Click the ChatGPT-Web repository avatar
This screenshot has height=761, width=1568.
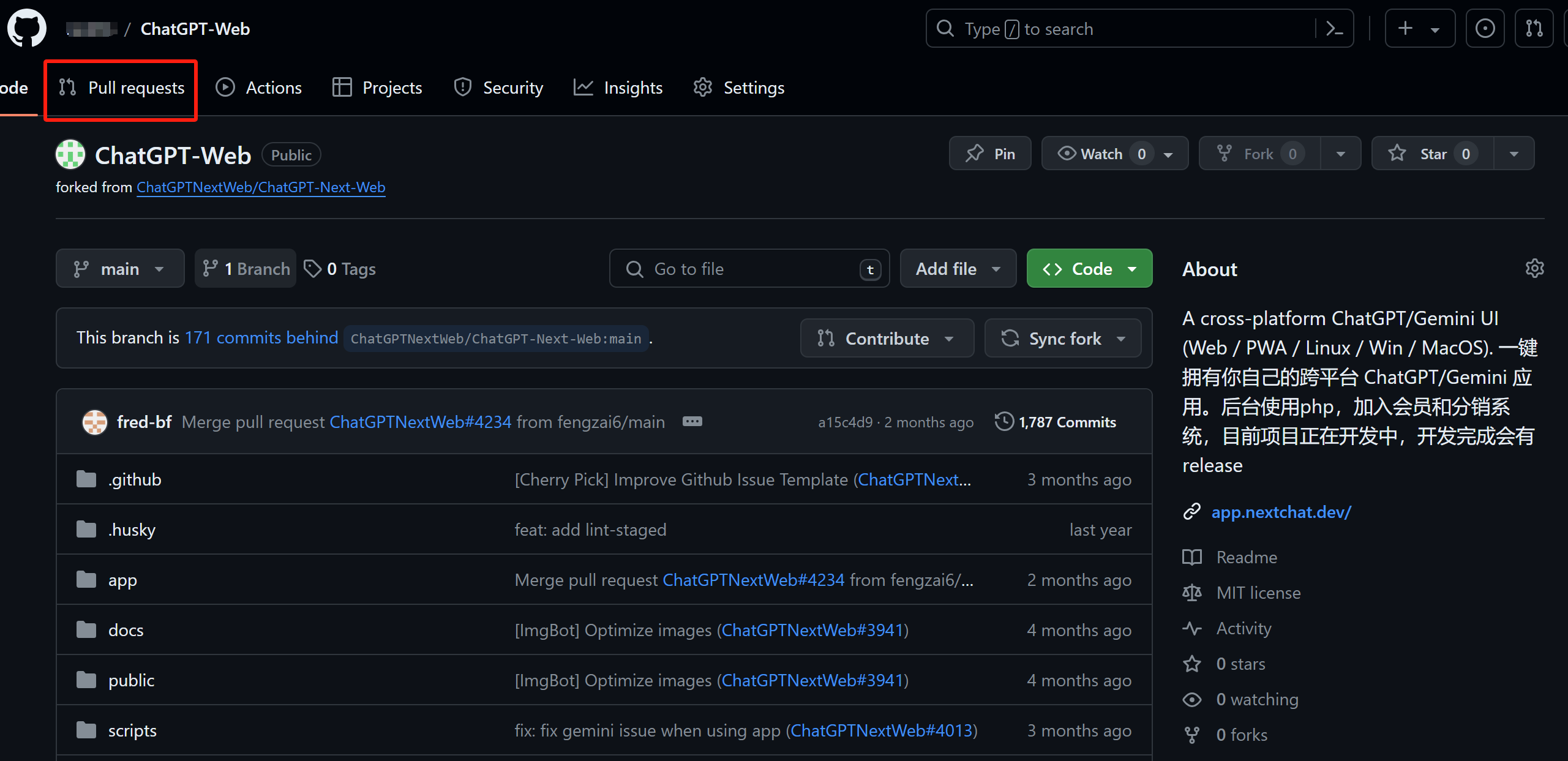coord(70,154)
